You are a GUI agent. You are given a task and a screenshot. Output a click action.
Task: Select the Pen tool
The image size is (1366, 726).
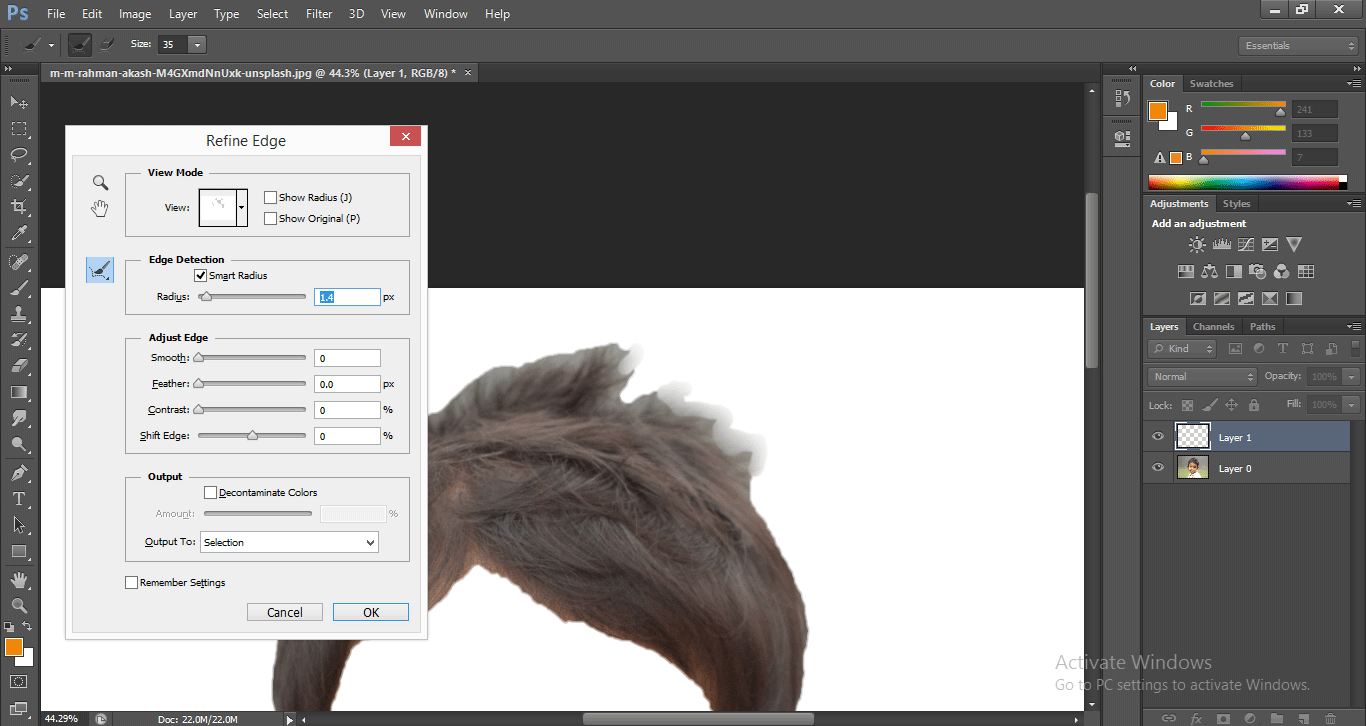pos(19,472)
